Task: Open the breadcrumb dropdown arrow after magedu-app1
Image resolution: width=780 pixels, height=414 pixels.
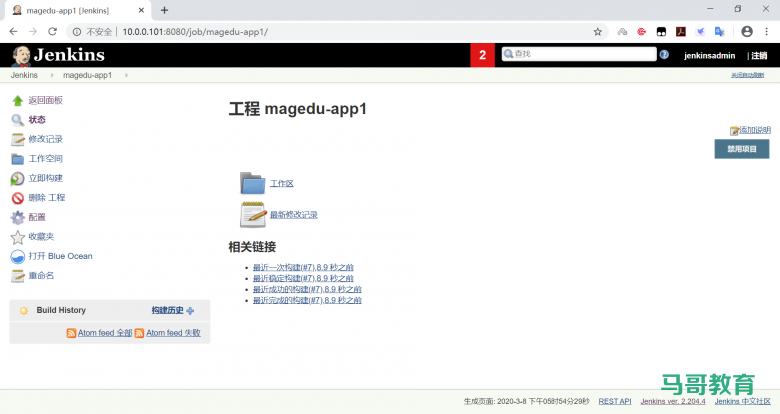Action: coord(126,75)
